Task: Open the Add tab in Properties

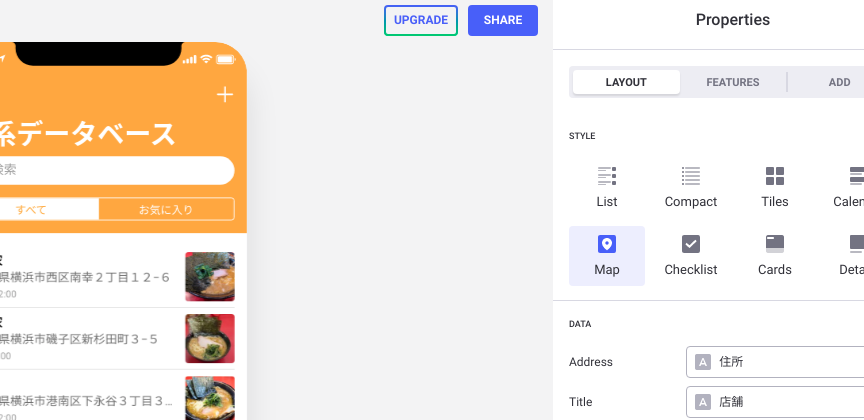Action: point(839,82)
